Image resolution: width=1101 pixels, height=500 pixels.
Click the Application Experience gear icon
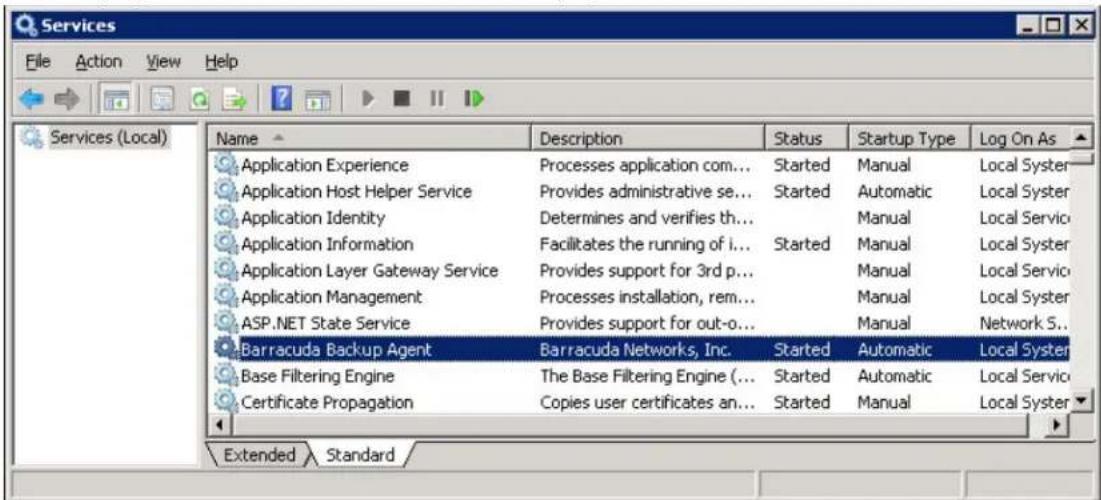(225, 165)
